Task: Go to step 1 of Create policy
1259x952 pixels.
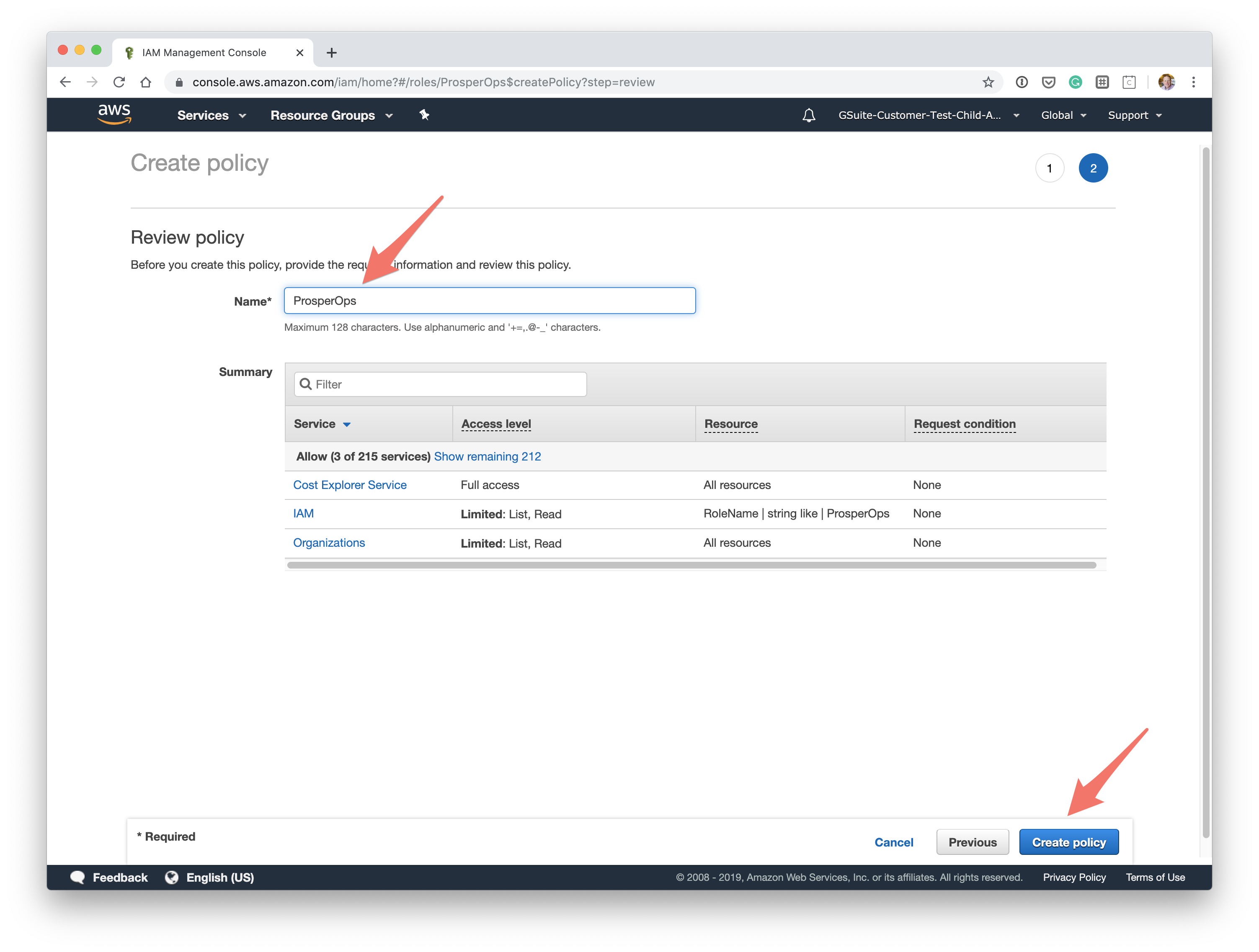Action: tap(1050, 168)
